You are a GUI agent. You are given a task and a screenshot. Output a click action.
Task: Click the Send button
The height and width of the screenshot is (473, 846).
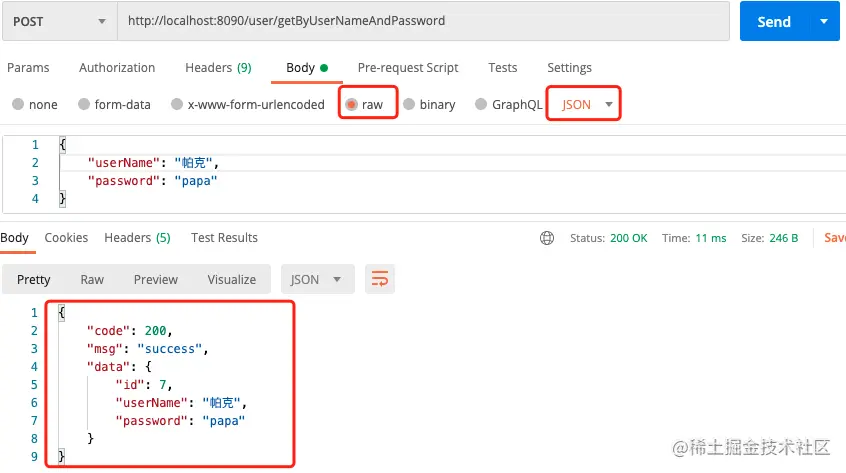tap(774, 22)
